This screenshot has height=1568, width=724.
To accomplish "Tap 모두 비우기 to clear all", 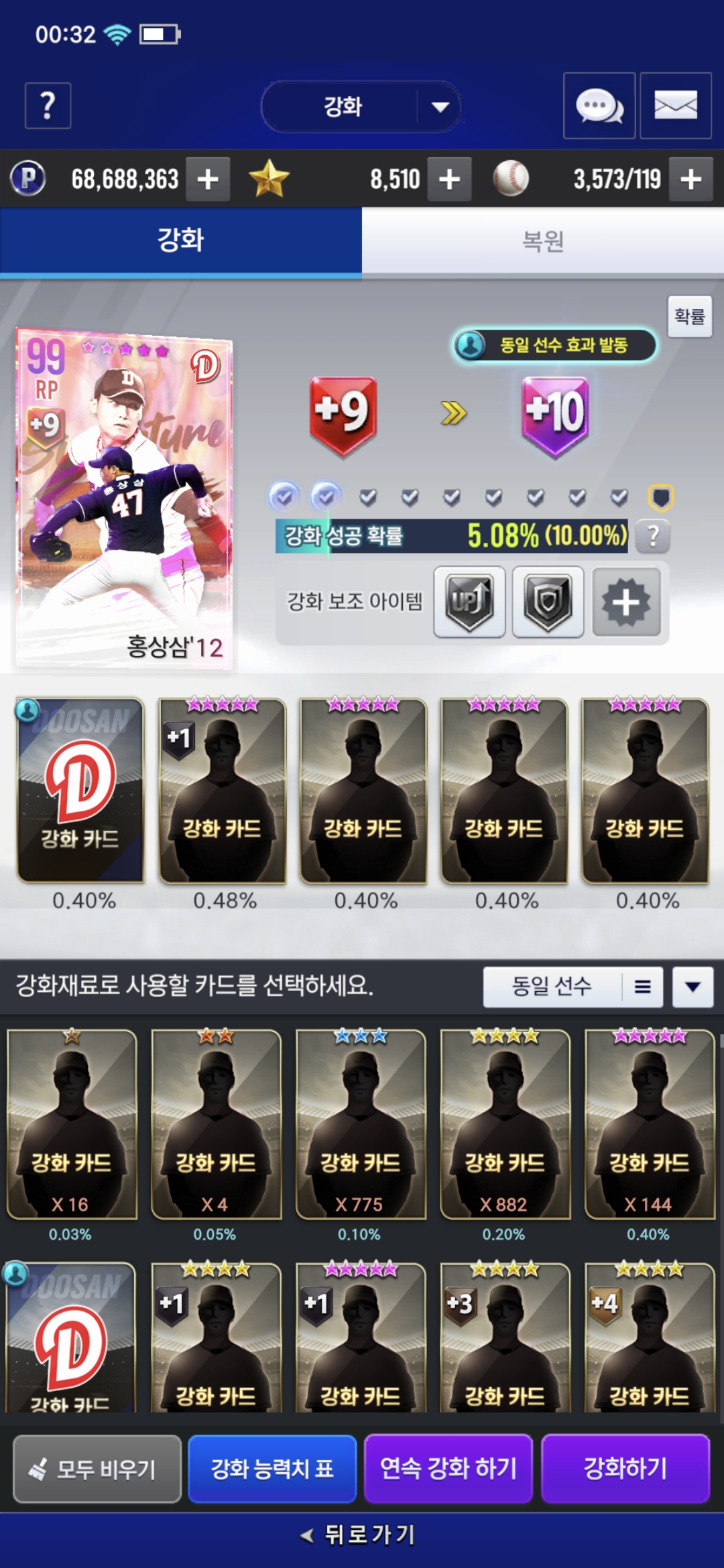I will 97,1468.
